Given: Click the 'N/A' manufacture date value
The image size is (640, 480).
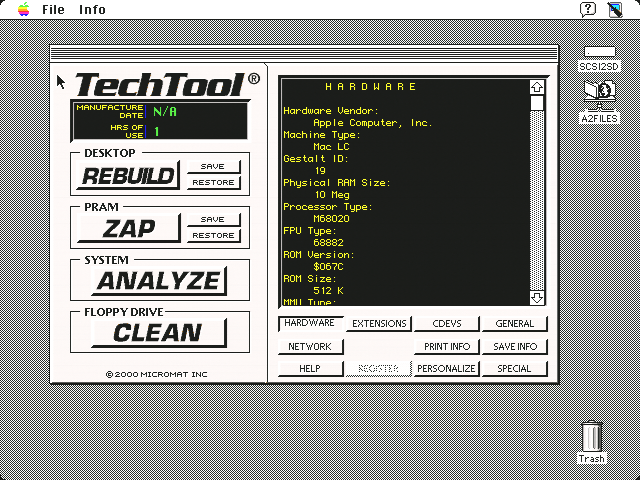Looking at the screenshot, I should [165, 111].
